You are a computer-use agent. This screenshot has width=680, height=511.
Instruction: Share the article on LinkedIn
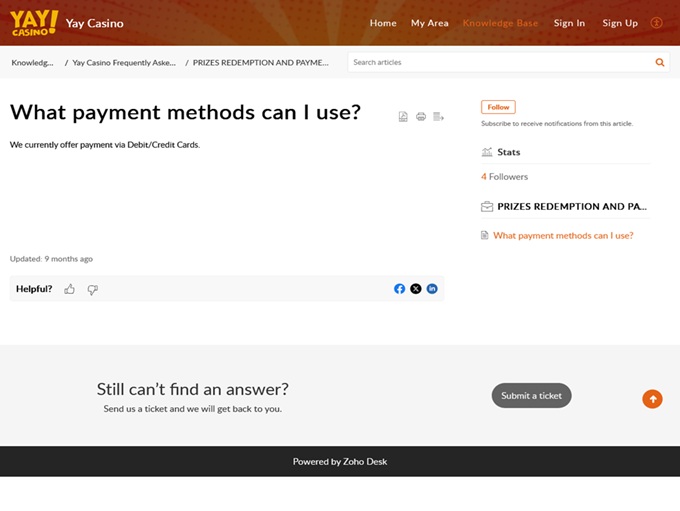tap(432, 289)
